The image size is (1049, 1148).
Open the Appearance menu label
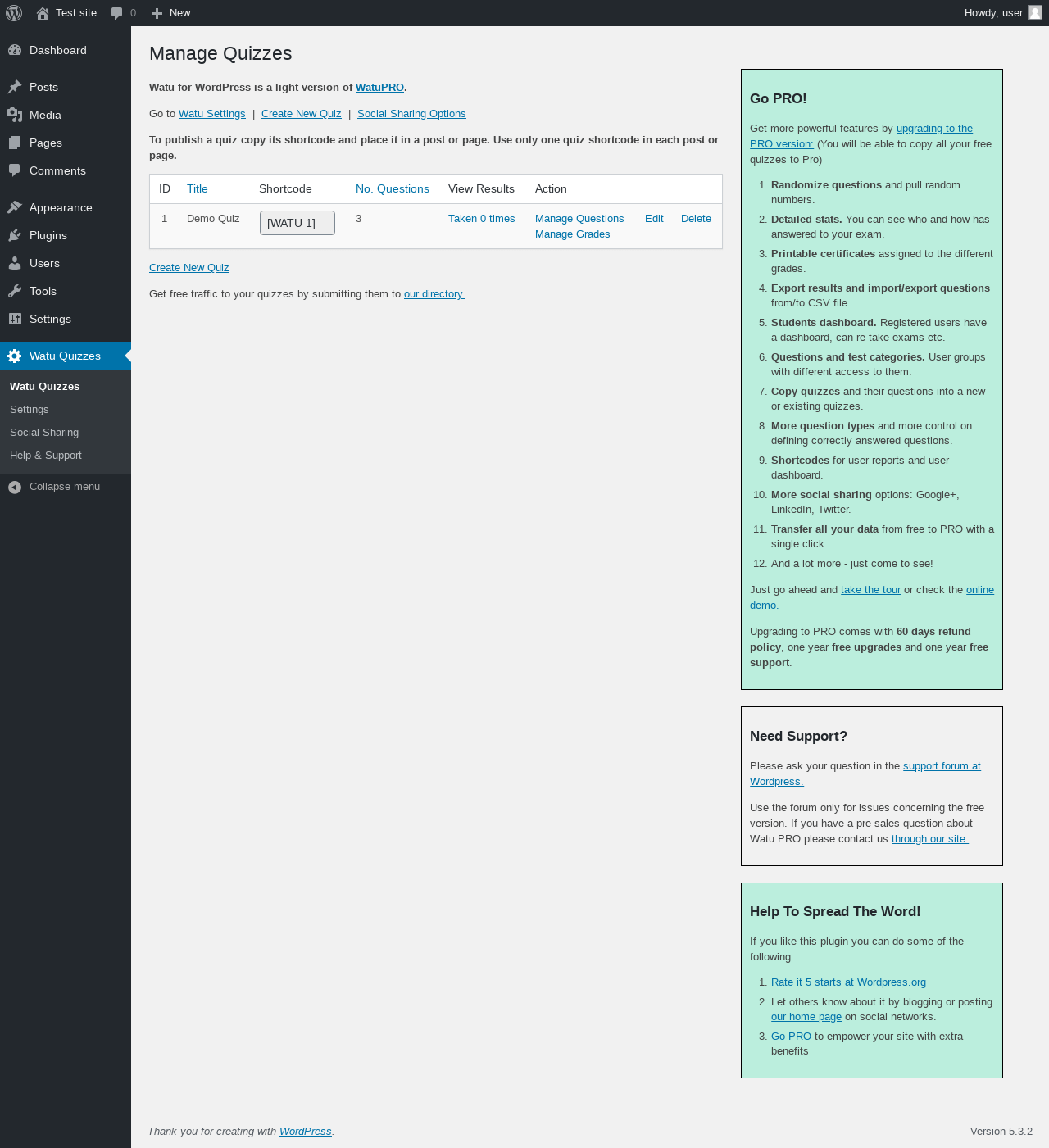tap(61, 207)
